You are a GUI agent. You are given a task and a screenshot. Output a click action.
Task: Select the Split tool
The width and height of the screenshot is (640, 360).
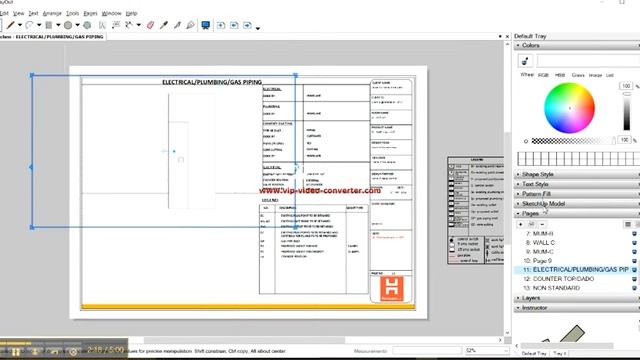coord(177,25)
